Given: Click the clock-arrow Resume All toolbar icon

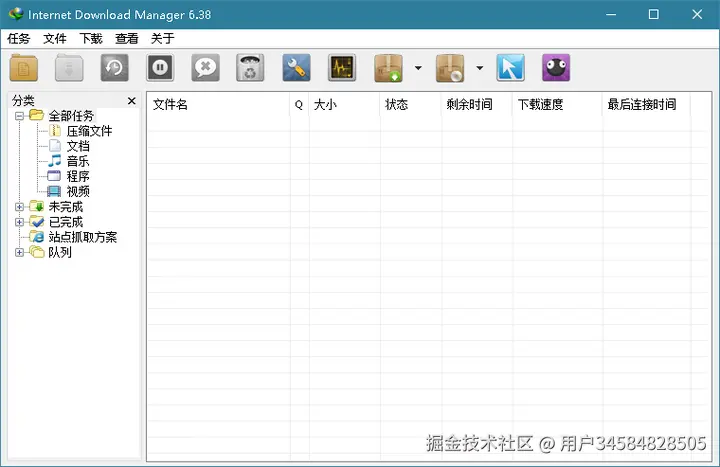Looking at the screenshot, I should (x=114, y=68).
